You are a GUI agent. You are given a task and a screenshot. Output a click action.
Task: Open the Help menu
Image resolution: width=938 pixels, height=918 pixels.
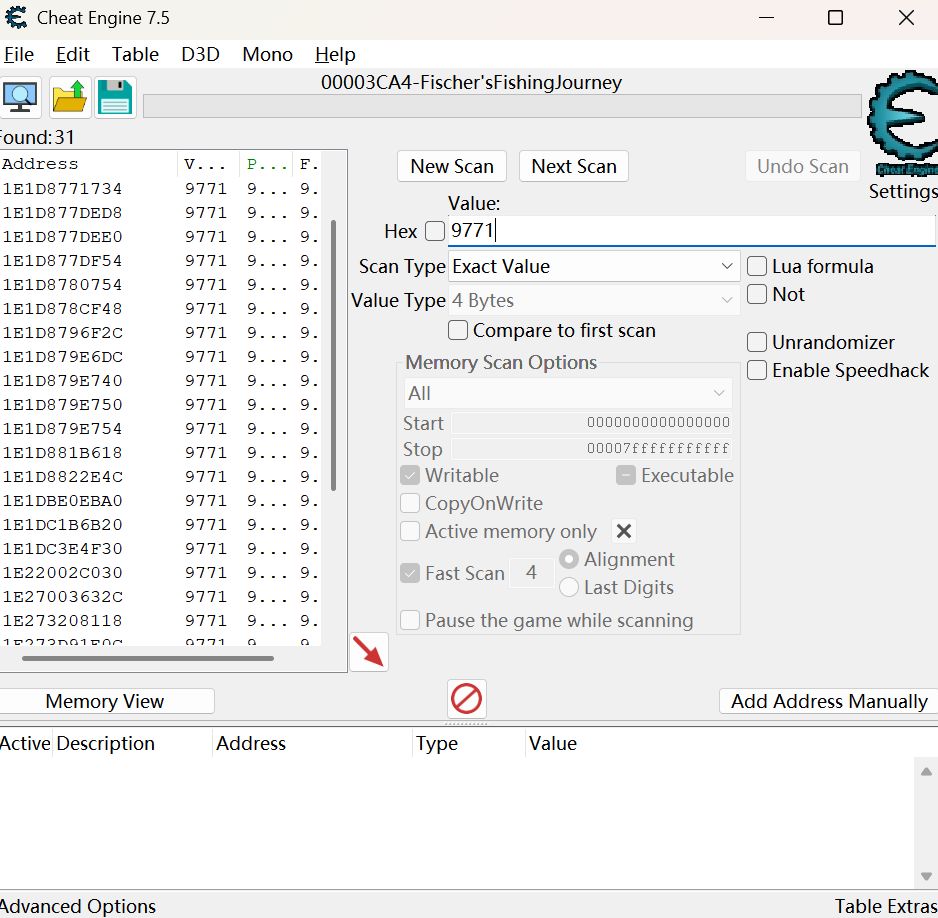point(335,54)
